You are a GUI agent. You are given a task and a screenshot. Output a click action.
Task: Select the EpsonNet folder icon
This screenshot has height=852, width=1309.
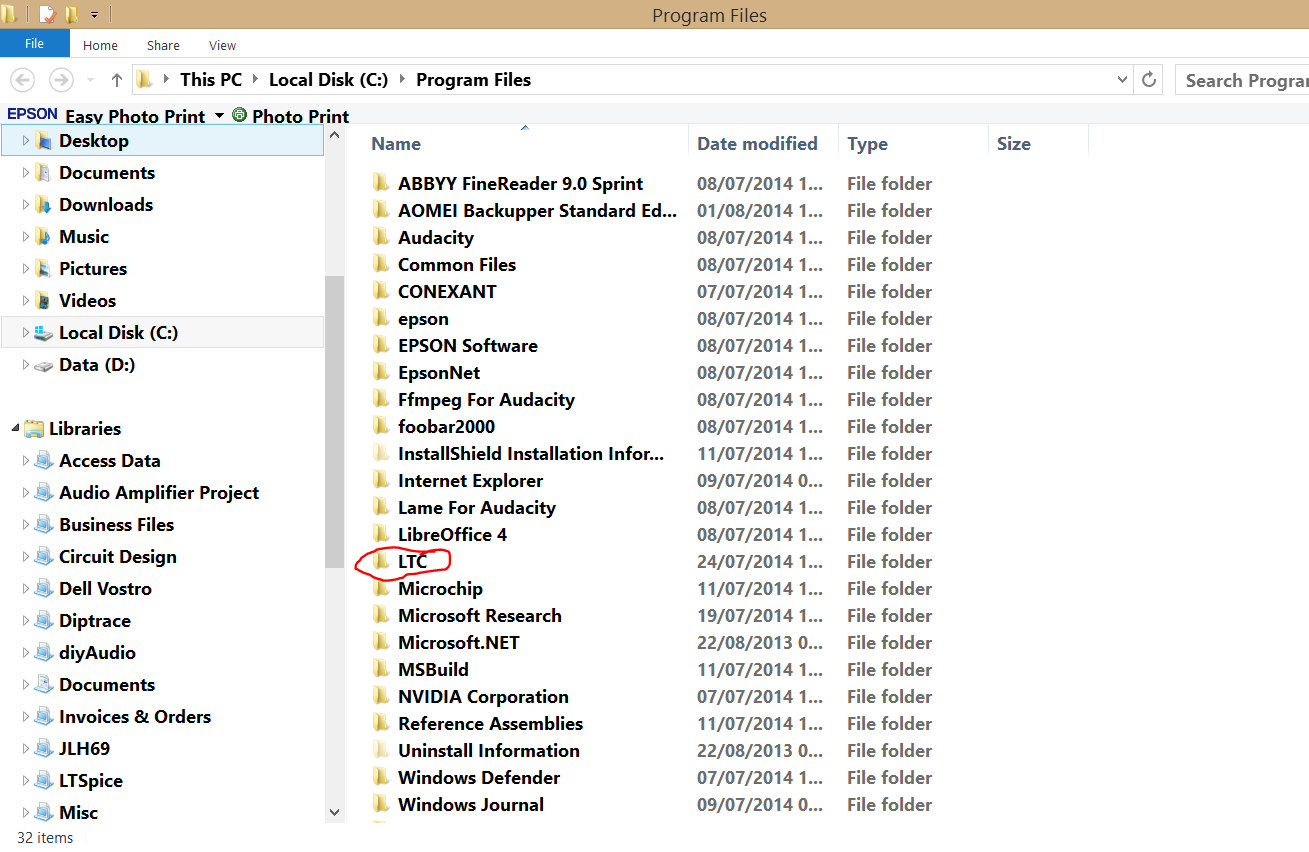pos(380,372)
